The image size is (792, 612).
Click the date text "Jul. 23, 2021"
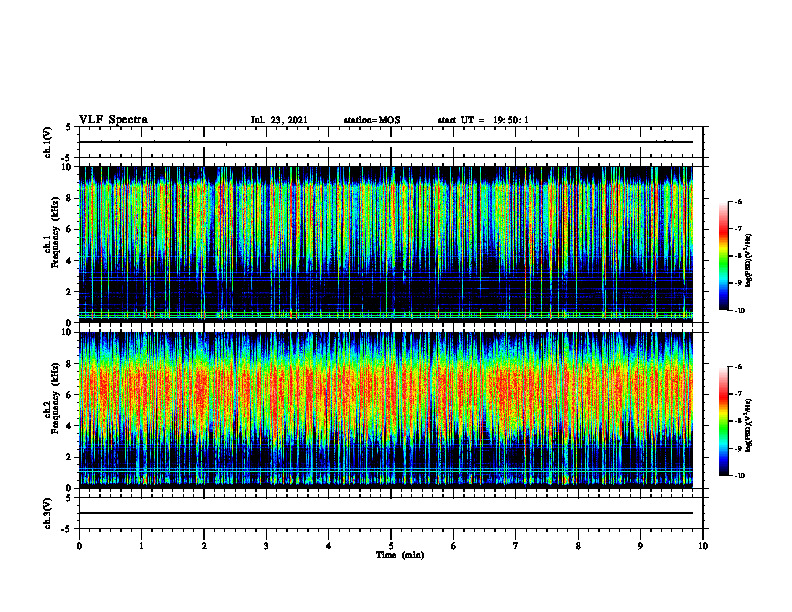(279, 120)
